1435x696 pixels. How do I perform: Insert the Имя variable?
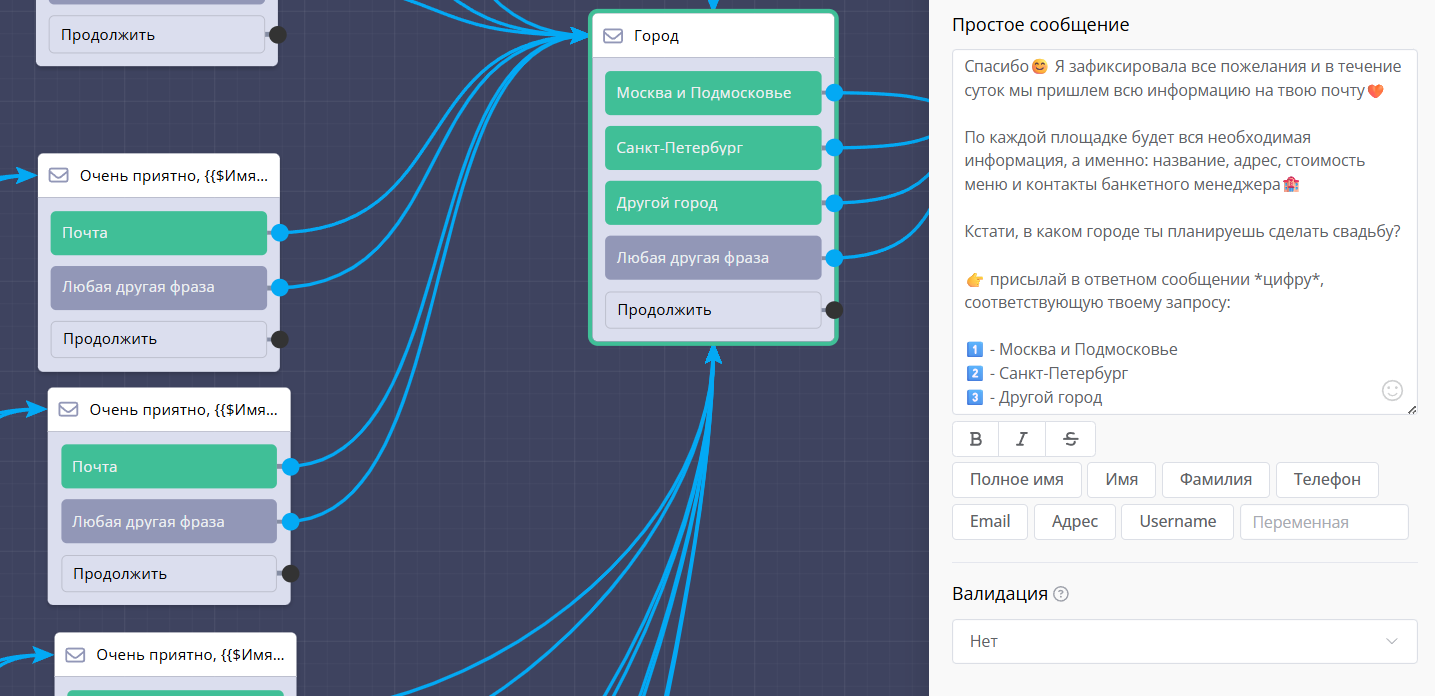point(1121,480)
